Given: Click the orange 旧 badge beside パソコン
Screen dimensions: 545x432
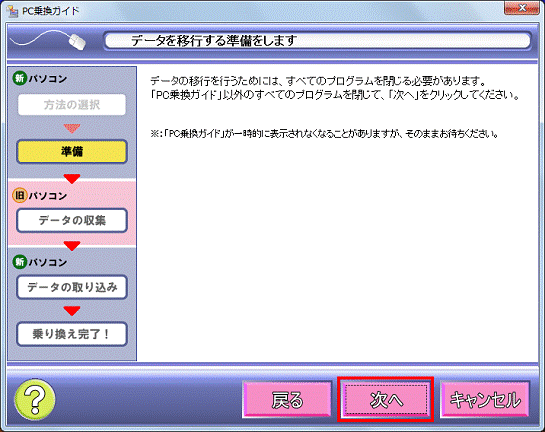Looking at the screenshot, I should click(x=19, y=195).
